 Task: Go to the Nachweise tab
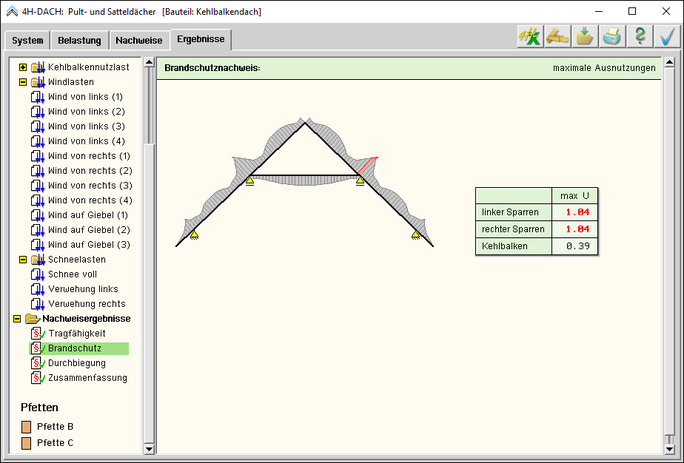pyautogui.click(x=139, y=41)
